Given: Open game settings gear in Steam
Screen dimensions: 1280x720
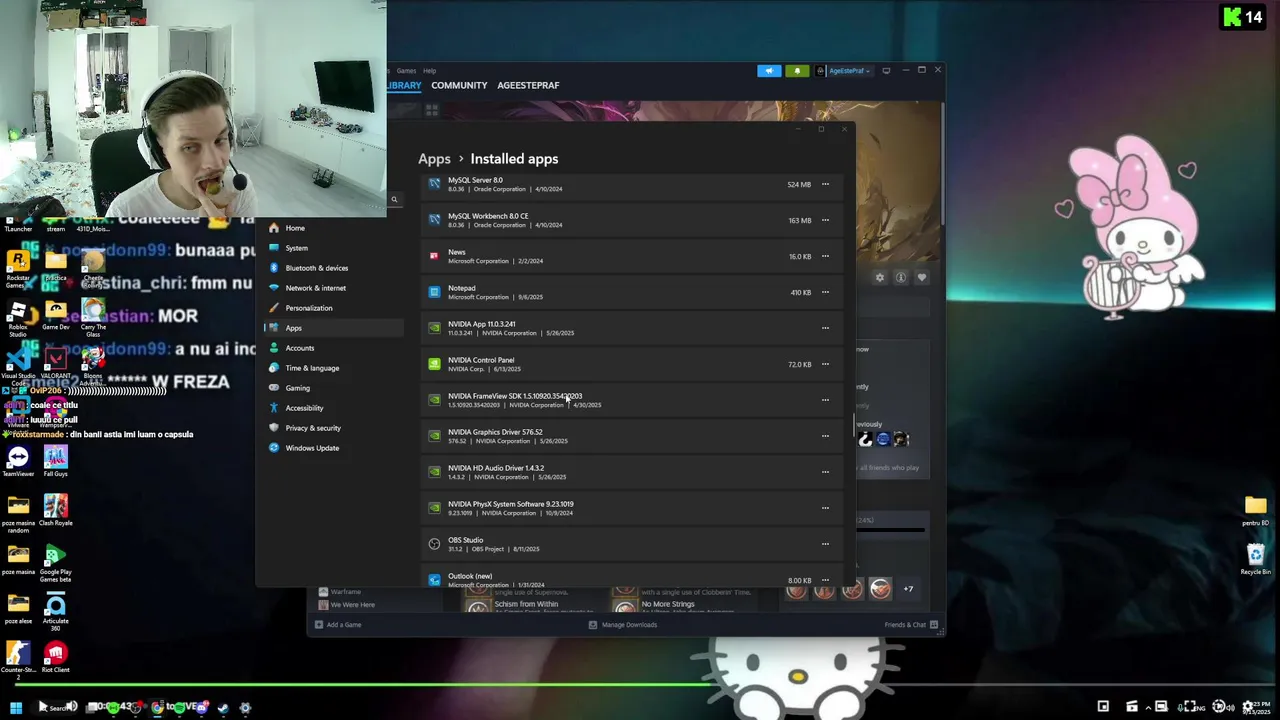Looking at the screenshot, I should click(x=880, y=277).
